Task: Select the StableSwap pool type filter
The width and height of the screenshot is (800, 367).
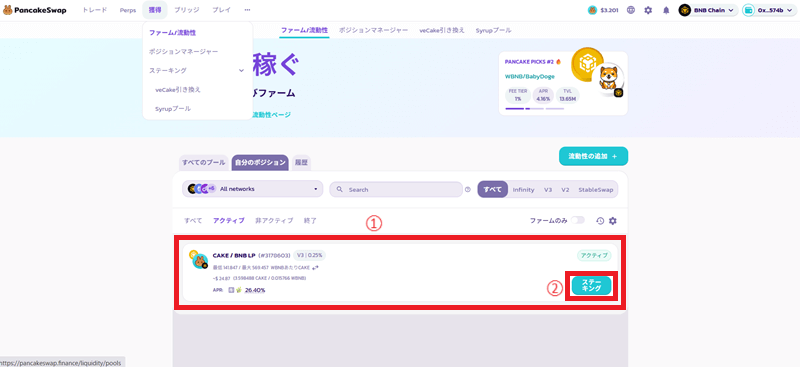Action: tap(596, 189)
